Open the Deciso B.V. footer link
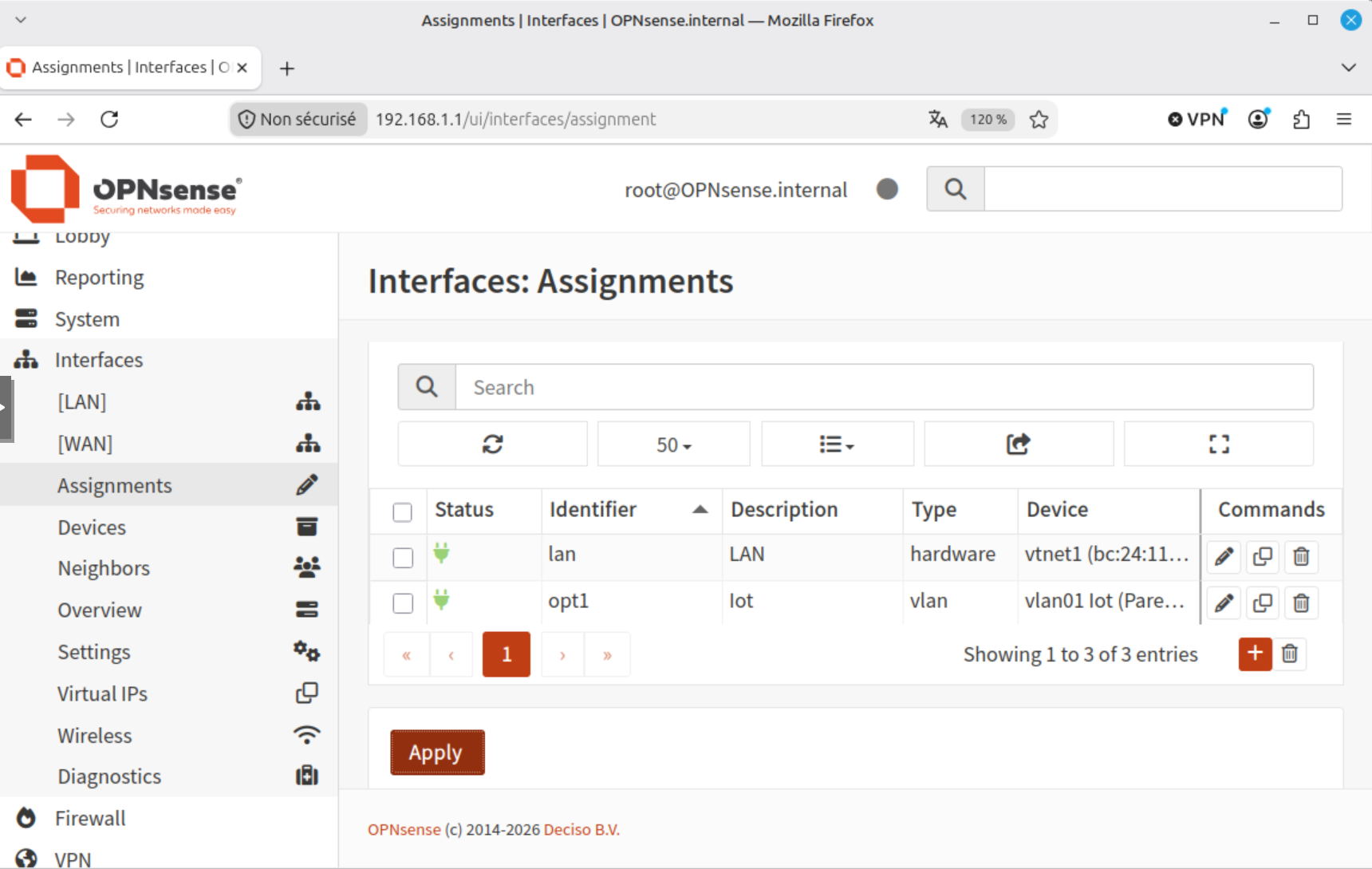This screenshot has height=869, width=1372. (582, 829)
